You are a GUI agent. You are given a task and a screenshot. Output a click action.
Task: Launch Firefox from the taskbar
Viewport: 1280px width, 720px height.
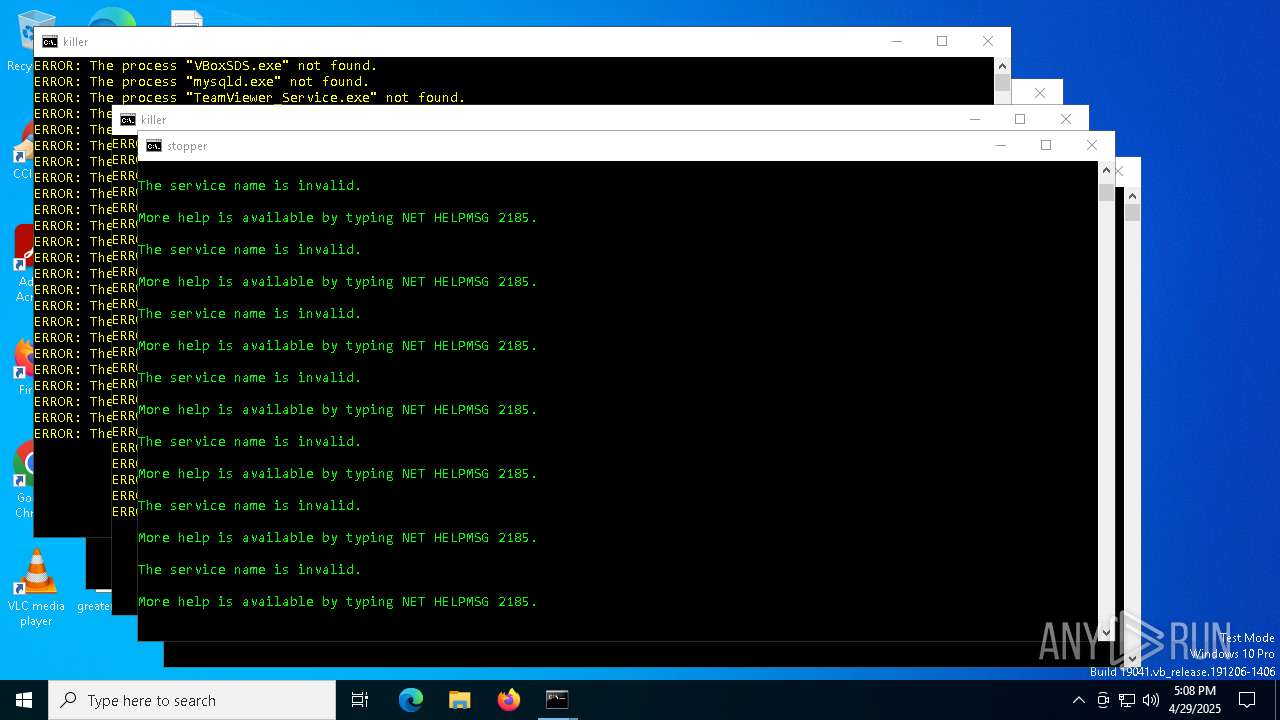pyautogui.click(x=509, y=700)
